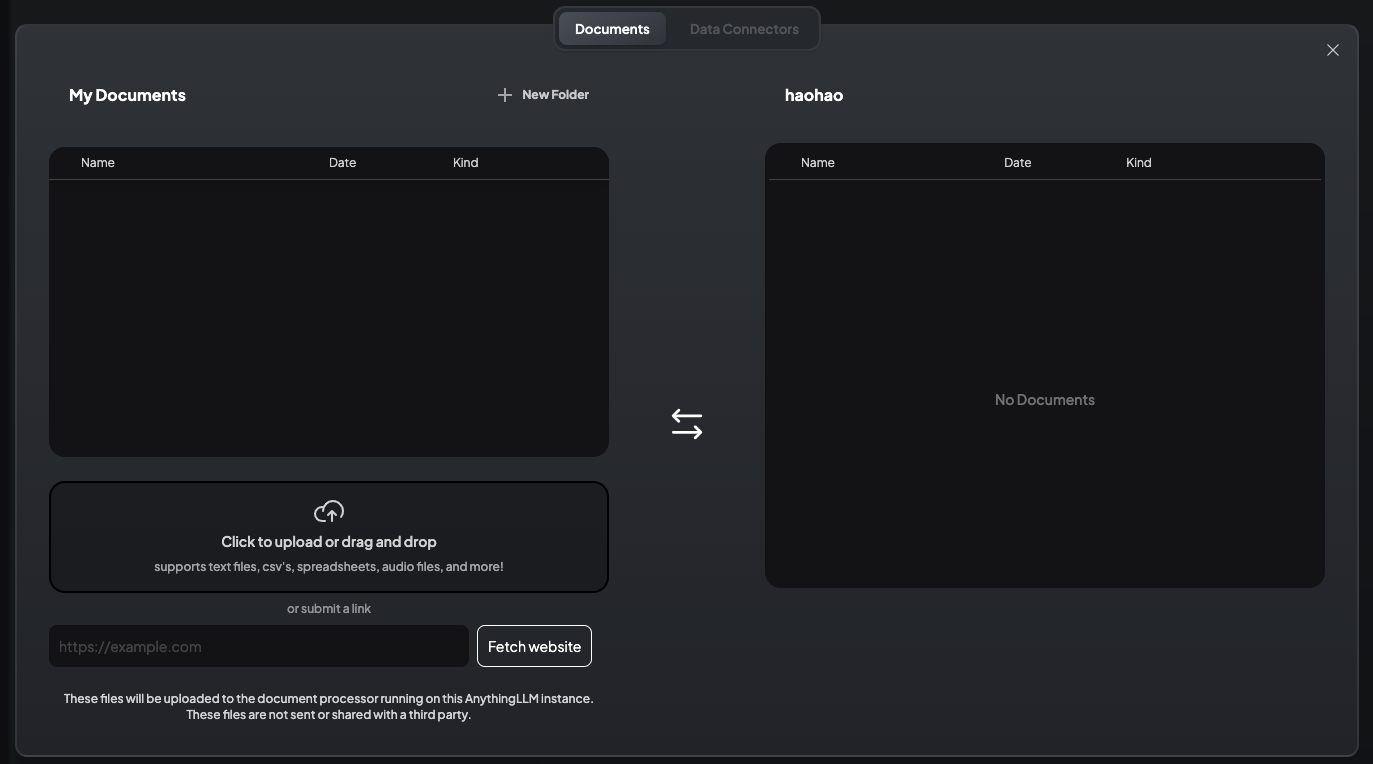Click the Kind column in My Documents
Screen dimensions: 1373x764
pyautogui.click(x=465, y=162)
